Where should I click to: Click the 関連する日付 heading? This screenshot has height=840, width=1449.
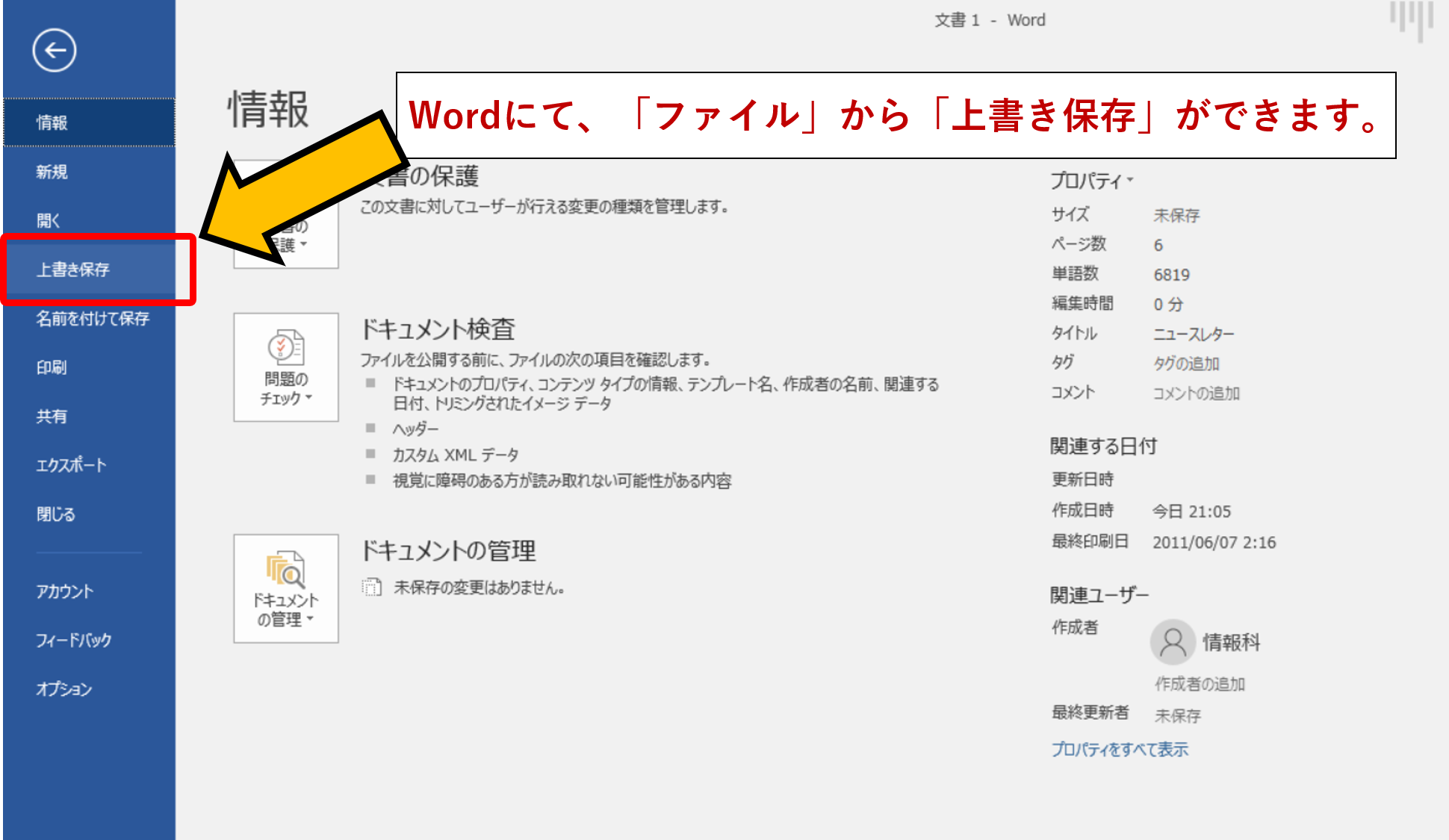[x=1103, y=447]
